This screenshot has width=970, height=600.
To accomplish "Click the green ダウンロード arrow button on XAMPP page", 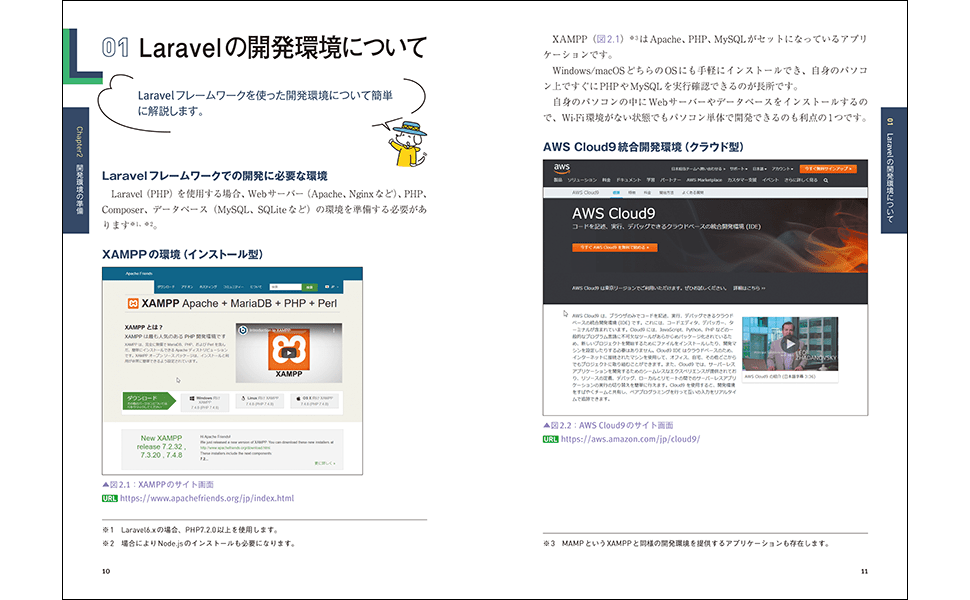I will [149, 401].
